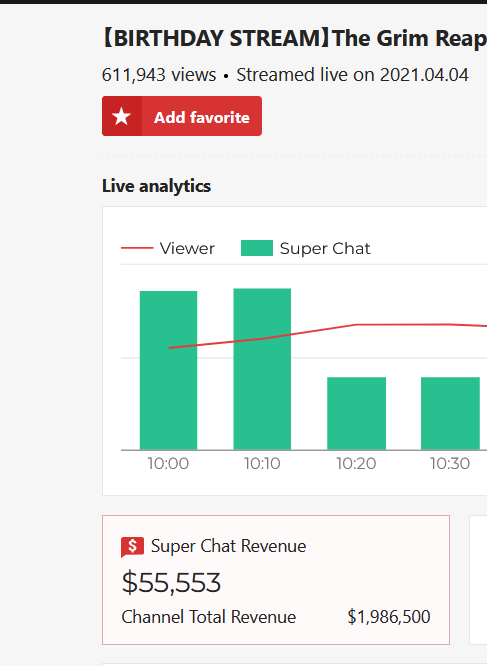Image resolution: width=487 pixels, height=666 pixels.
Task: Click the star icon on Add favorite
Action: coord(121,116)
